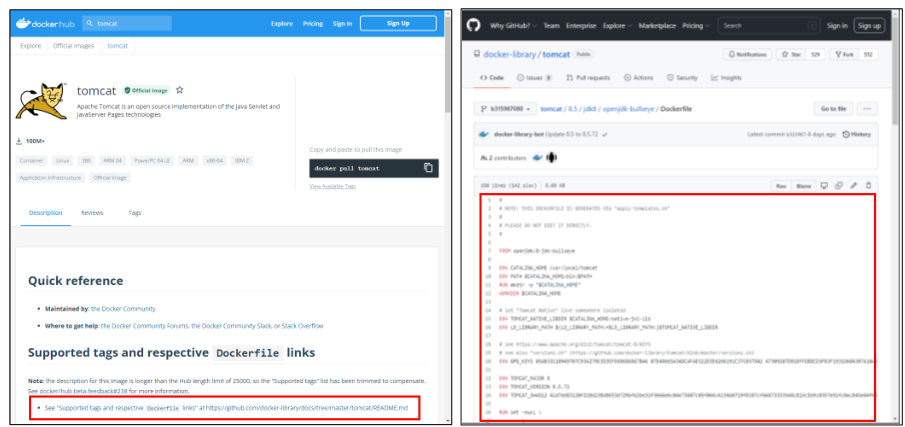Expand the Why GitHub? menu
Viewport: 905px width, 427px height.
514,25
